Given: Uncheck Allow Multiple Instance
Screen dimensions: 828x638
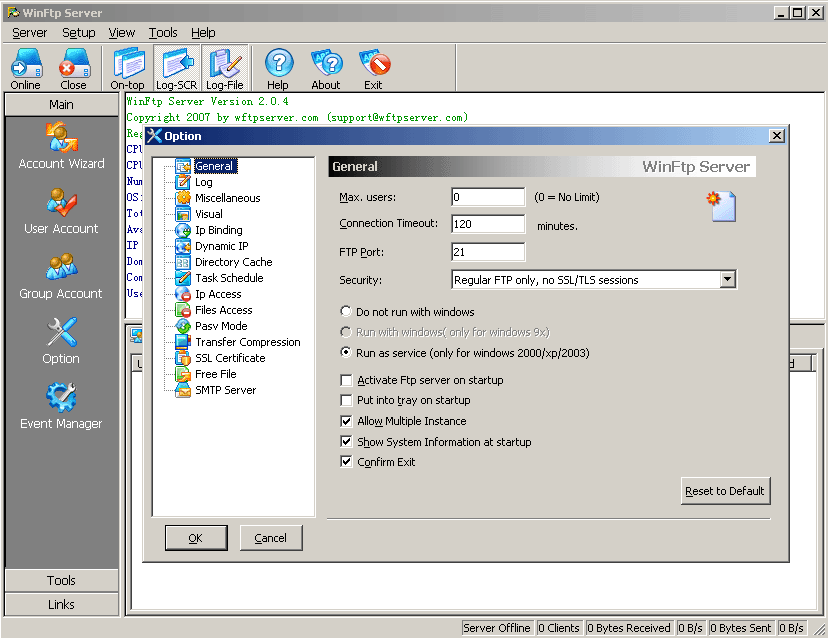Looking at the screenshot, I should [347, 421].
